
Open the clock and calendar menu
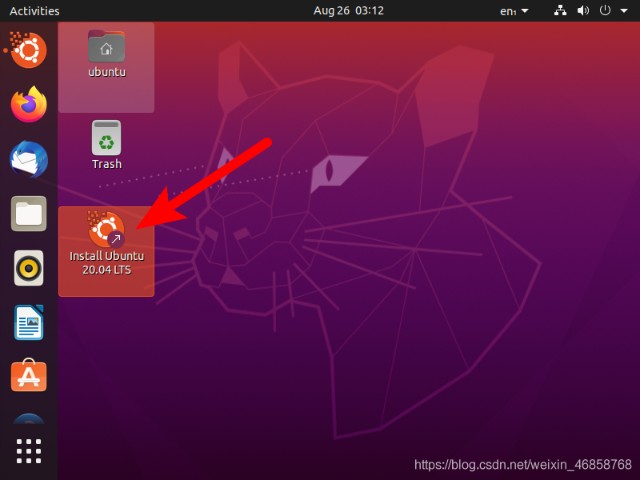point(348,11)
